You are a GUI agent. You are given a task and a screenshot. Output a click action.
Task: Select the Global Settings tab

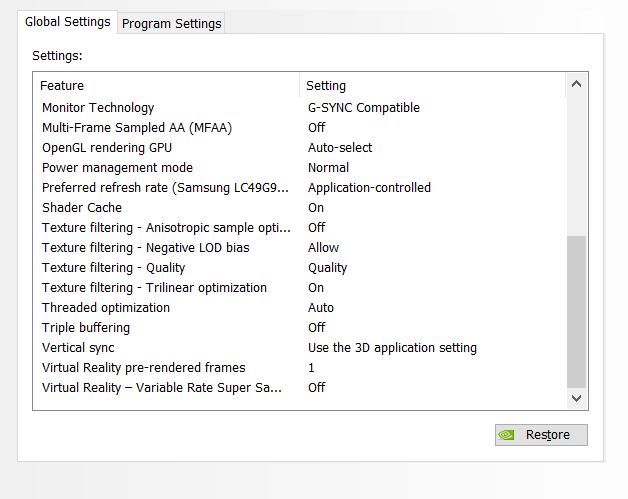68,22
